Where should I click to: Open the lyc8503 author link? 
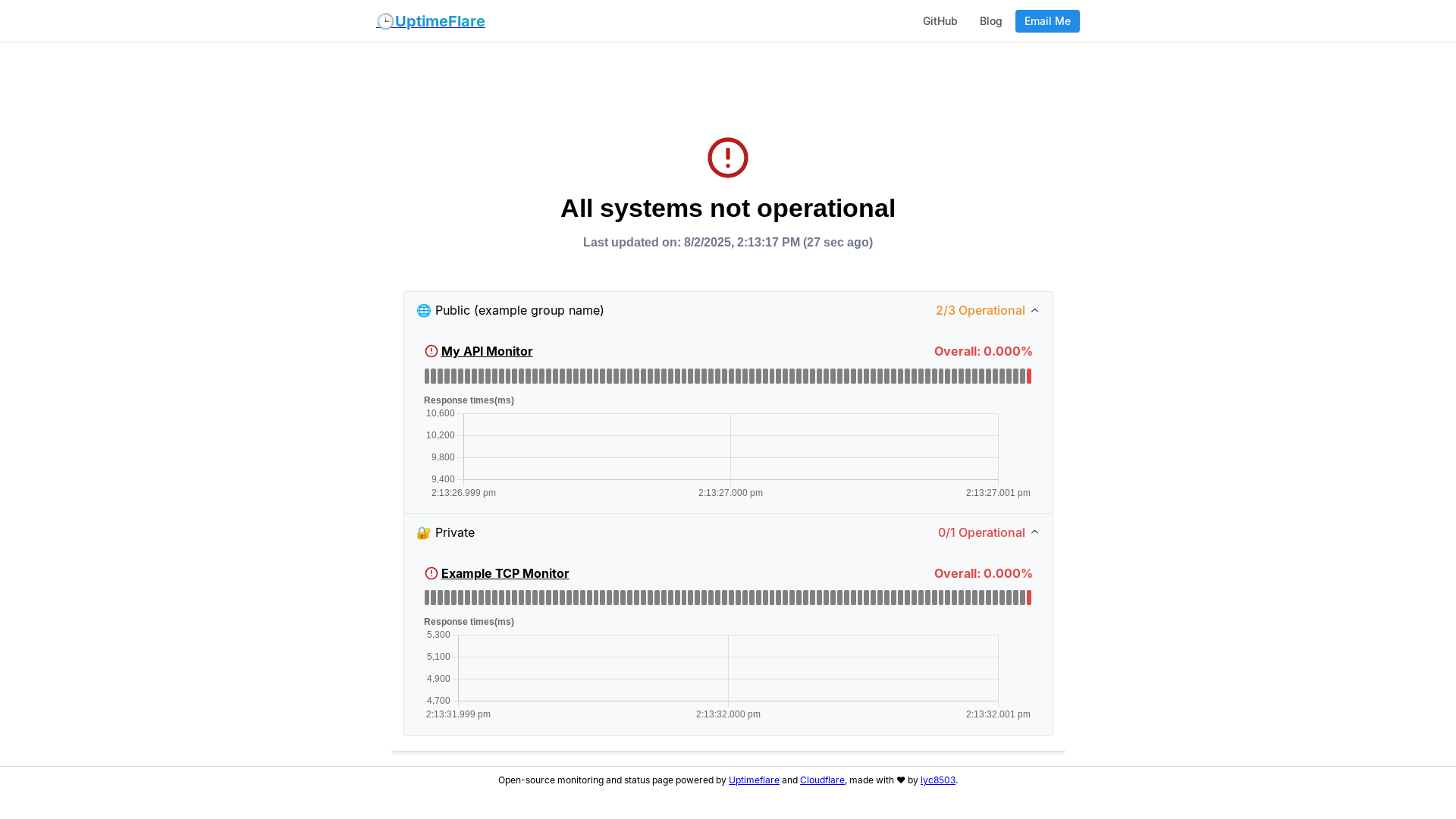[x=938, y=780]
